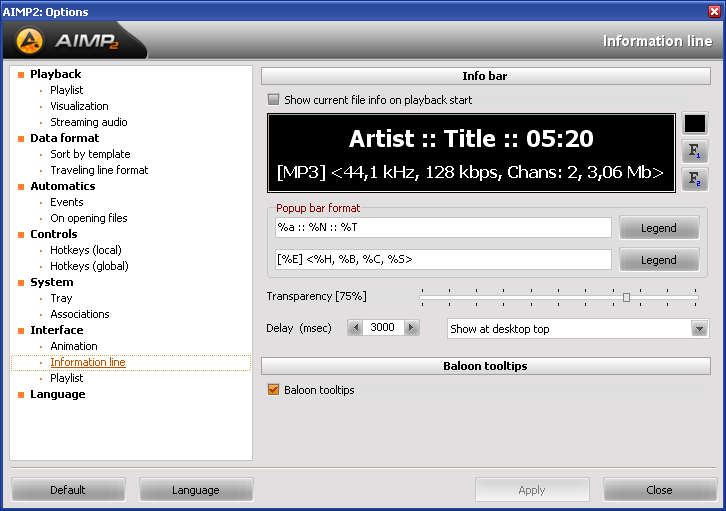The height and width of the screenshot is (511, 726).
Task: Select the System category
Action: [51, 282]
